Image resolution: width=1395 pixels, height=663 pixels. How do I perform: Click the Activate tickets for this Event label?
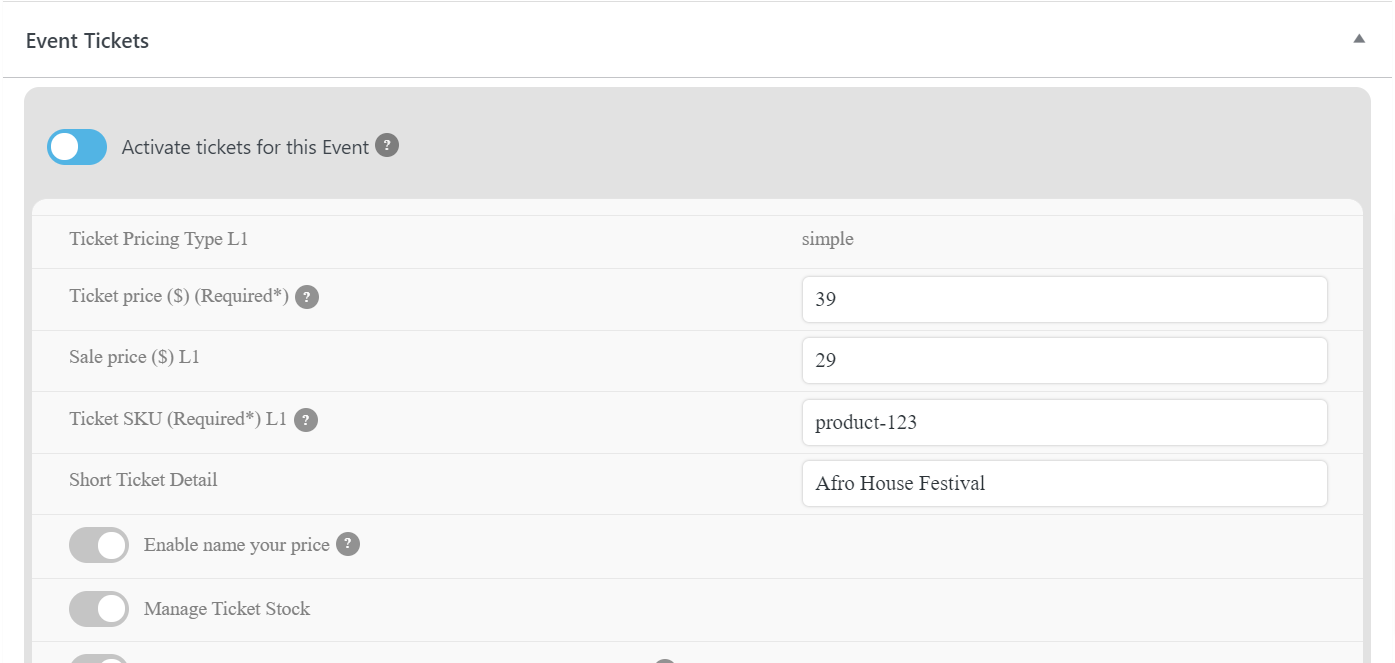pos(245,147)
